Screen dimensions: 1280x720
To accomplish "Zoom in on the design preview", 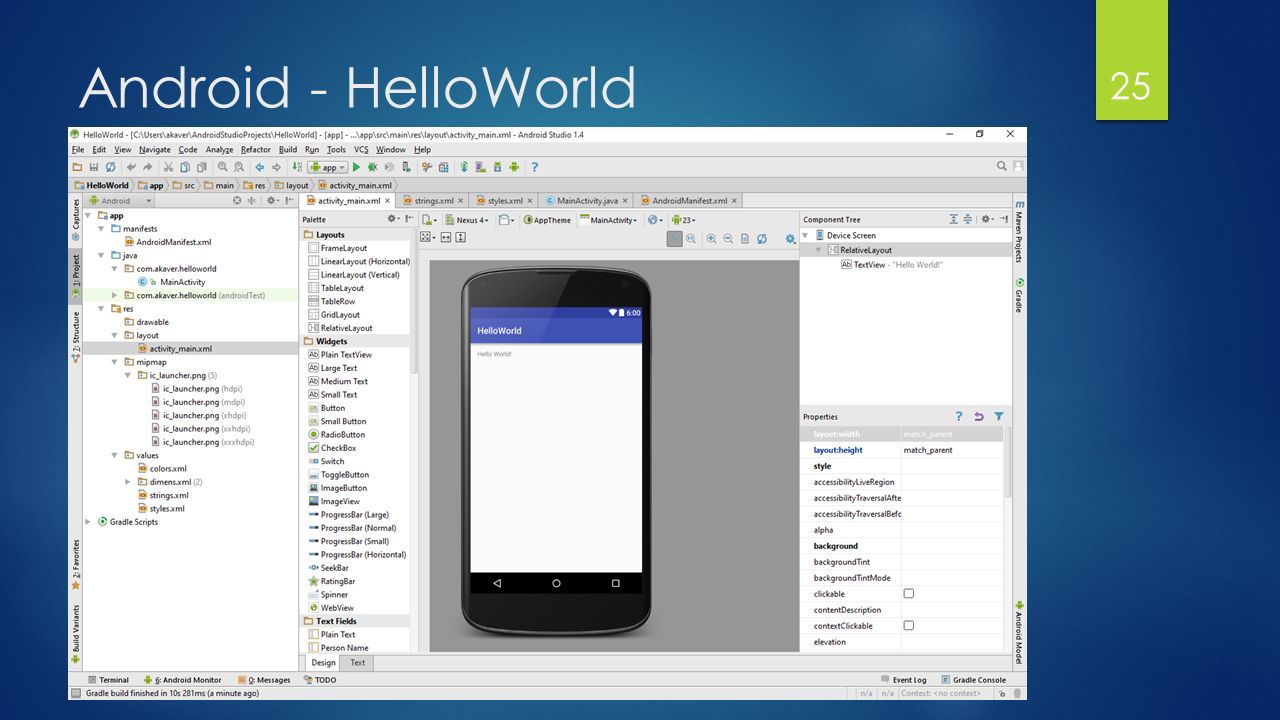I will [x=711, y=238].
